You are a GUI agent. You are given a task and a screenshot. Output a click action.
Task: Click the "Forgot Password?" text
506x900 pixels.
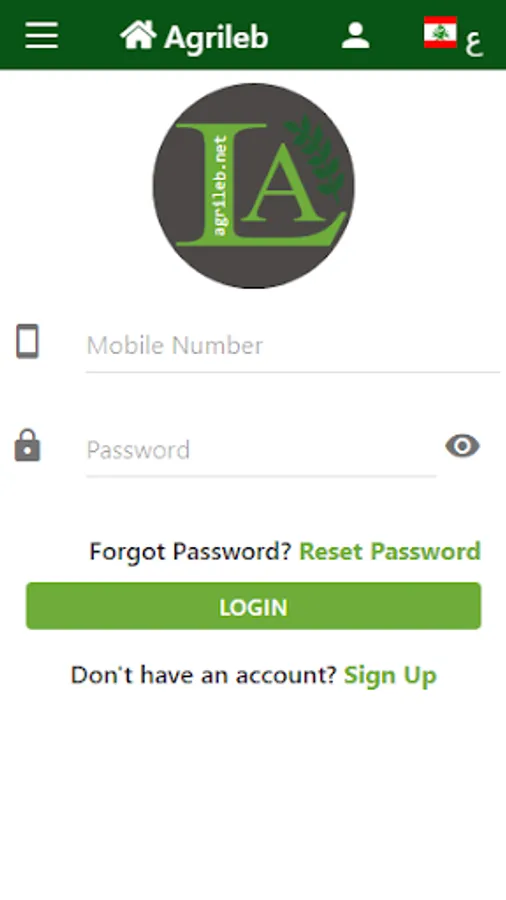coord(191,552)
